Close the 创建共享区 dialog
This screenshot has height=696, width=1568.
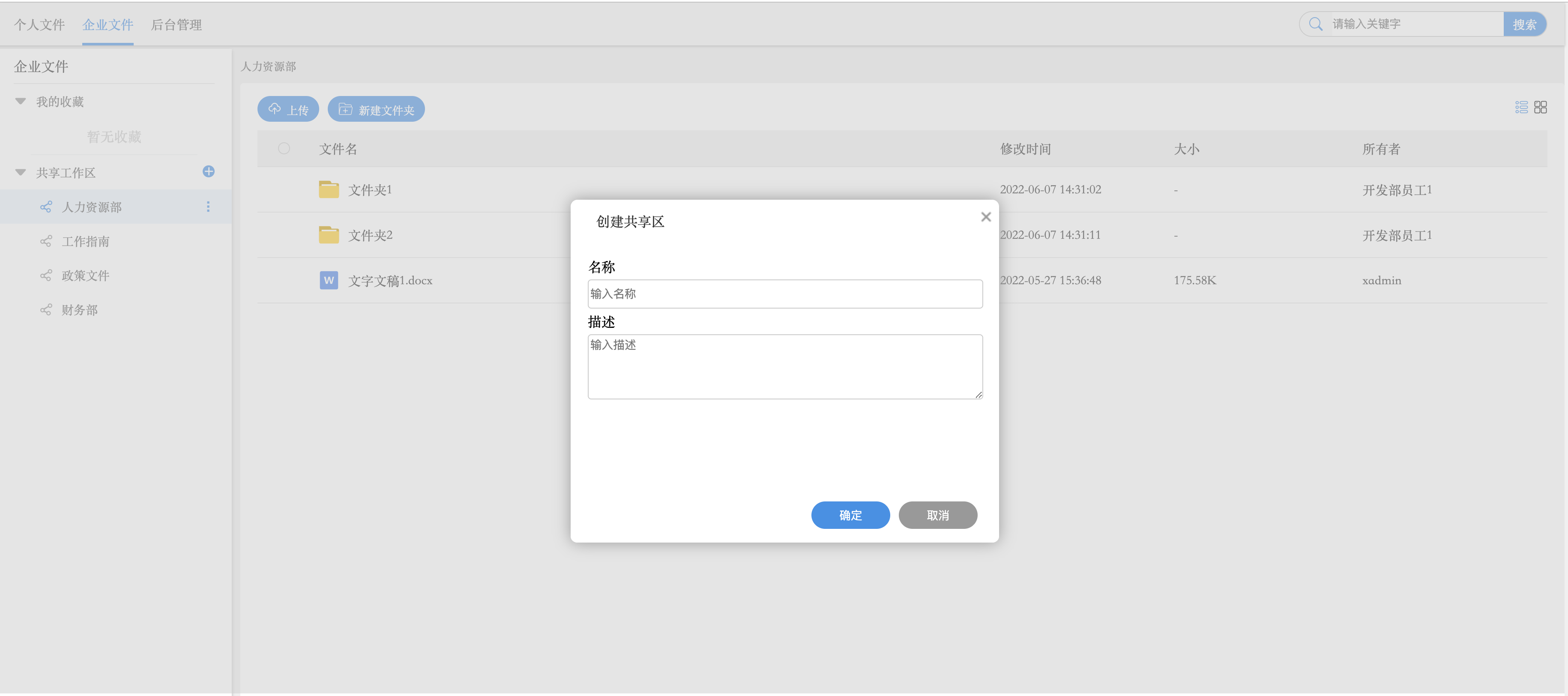(985, 217)
